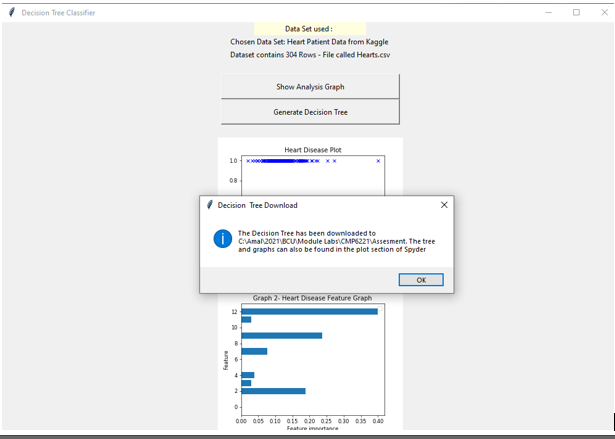Click the longest bar at feature 12
615x439 pixels.
click(x=309, y=311)
